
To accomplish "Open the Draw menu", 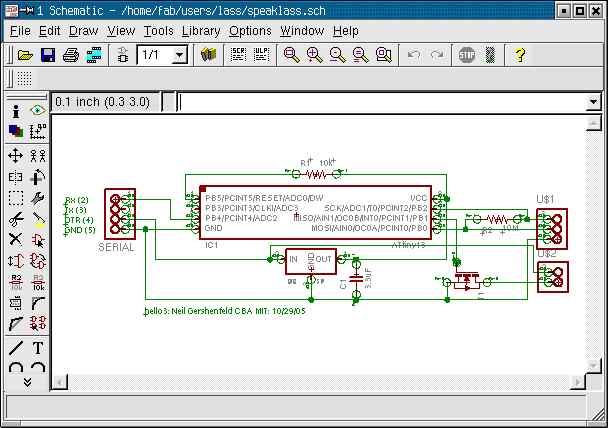I will pos(83,31).
